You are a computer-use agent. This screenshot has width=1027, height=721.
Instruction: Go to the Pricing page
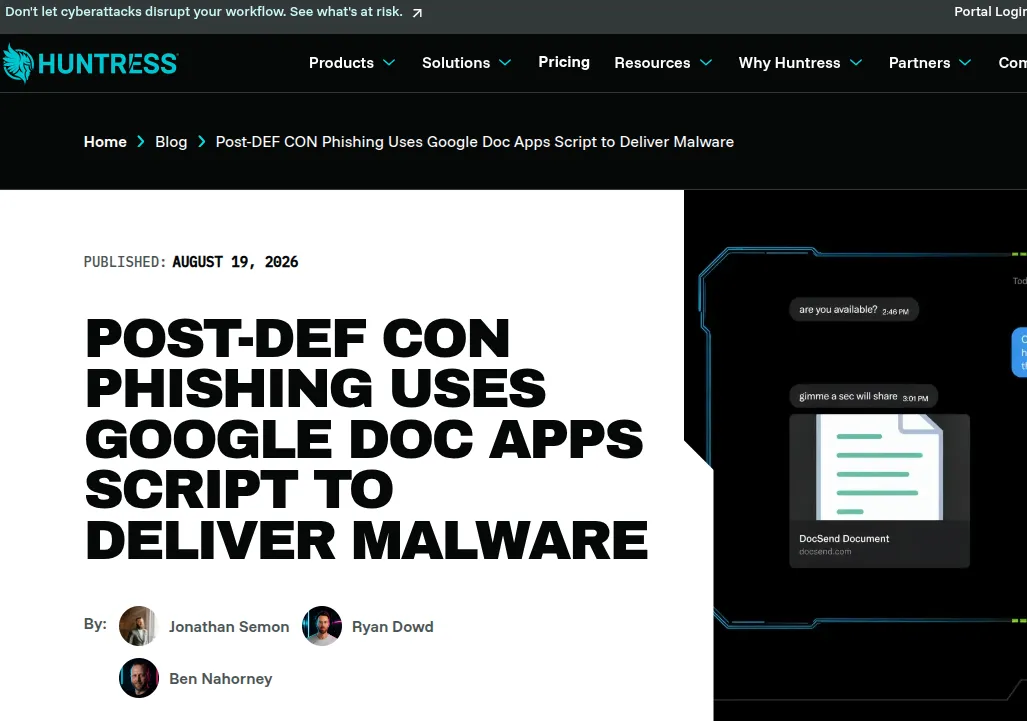coord(564,62)
